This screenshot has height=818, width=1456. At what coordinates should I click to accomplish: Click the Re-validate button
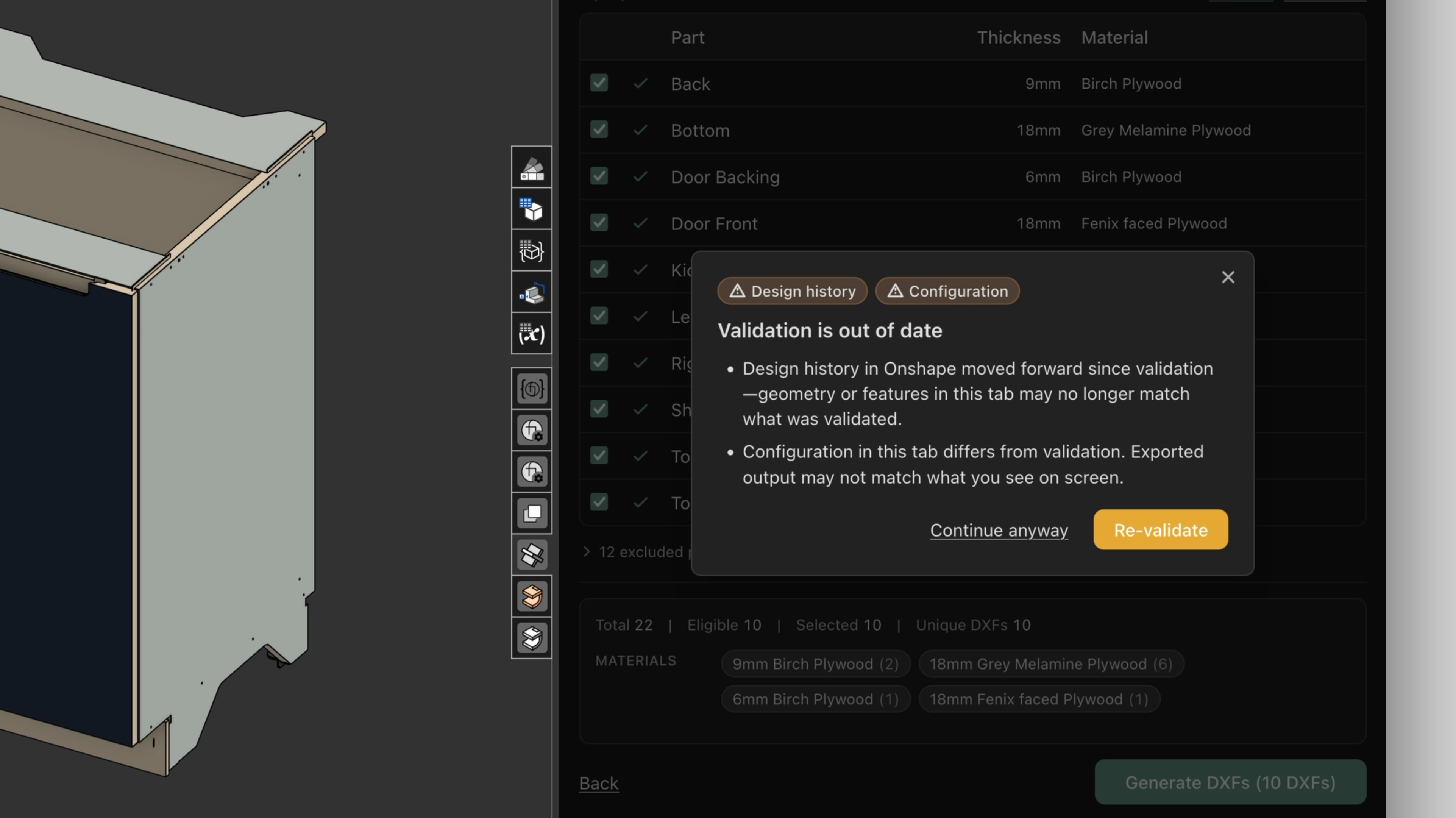click(1160, 530)
